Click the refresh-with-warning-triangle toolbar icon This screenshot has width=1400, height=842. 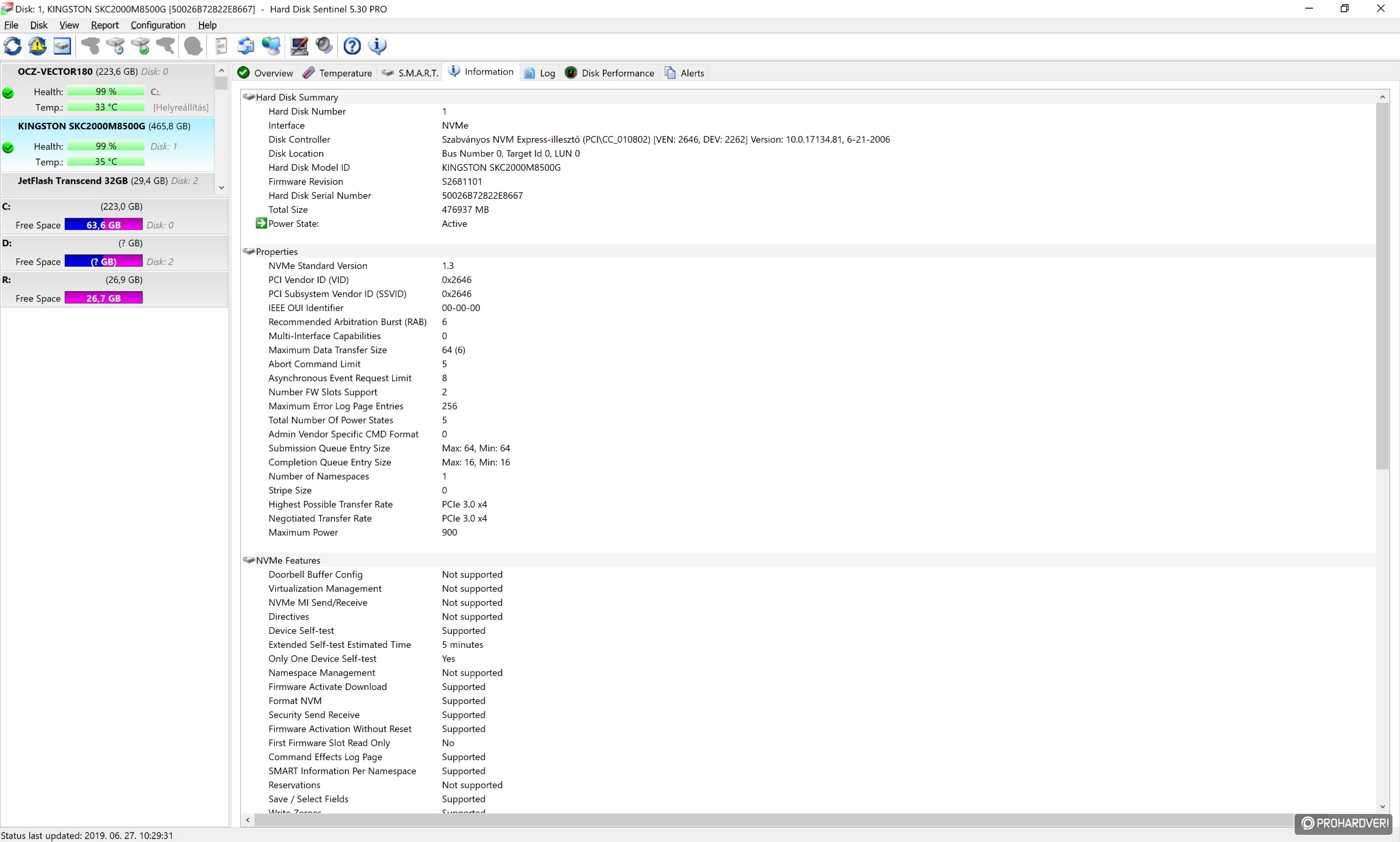pyautogui.click(x=37, y=46)
